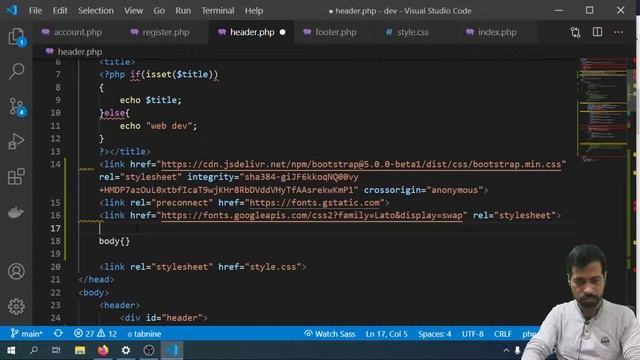Screen dimensions: 640x360
Task: Open Task View on the taskbar
Action: (56, 350)
